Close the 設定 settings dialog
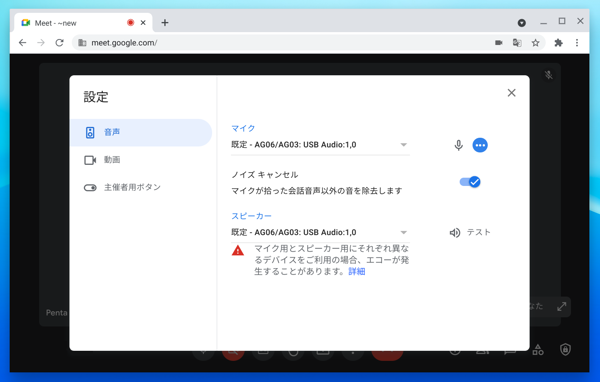Image resolution: width=600 pixels, height=382 pixels. (x=511, y=93)
